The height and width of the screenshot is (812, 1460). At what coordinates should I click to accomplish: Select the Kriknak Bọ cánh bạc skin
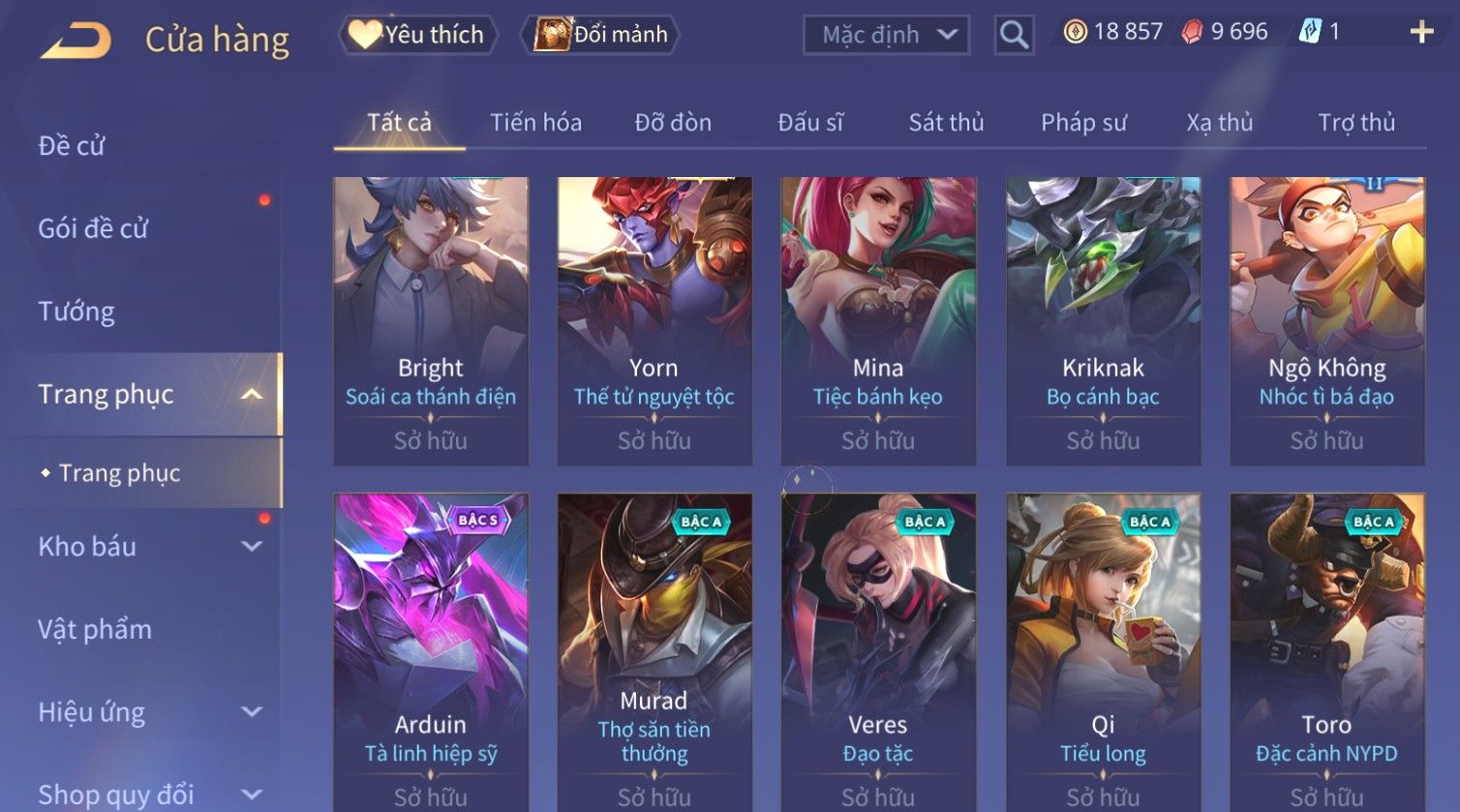point(1103,320)
